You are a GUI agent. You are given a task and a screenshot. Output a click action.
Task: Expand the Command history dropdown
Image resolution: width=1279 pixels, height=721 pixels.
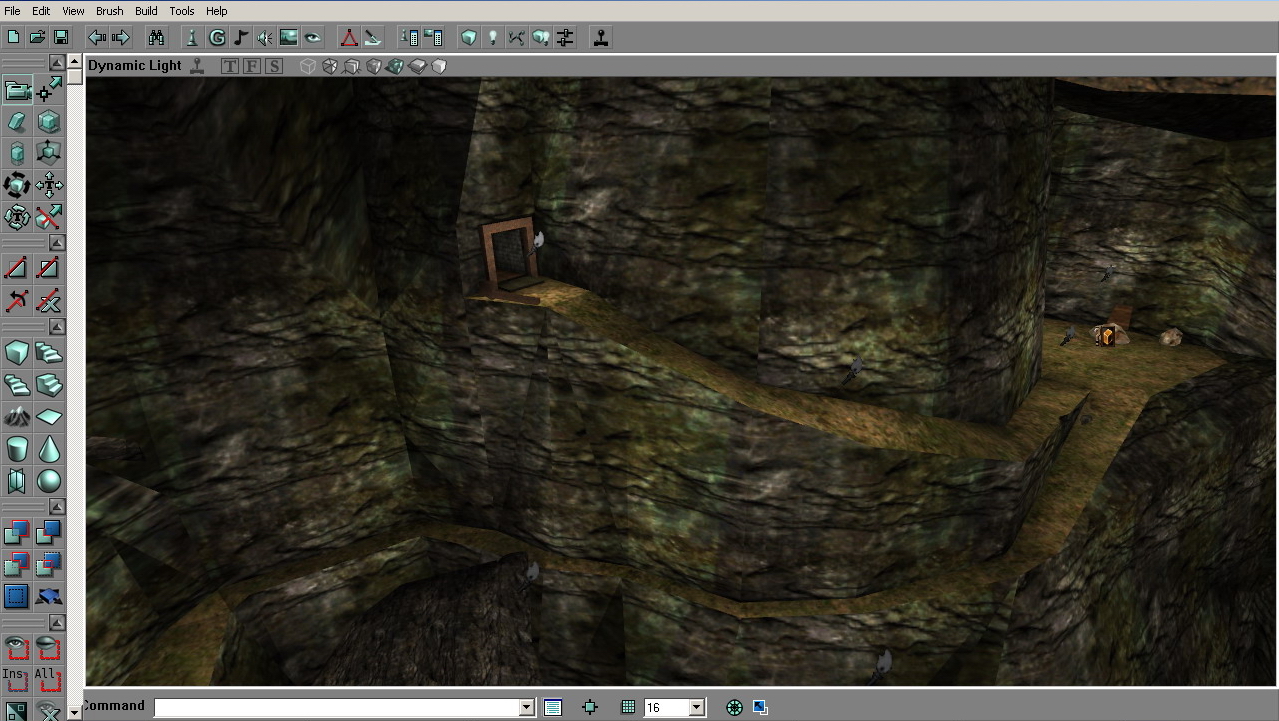(527, 707)
